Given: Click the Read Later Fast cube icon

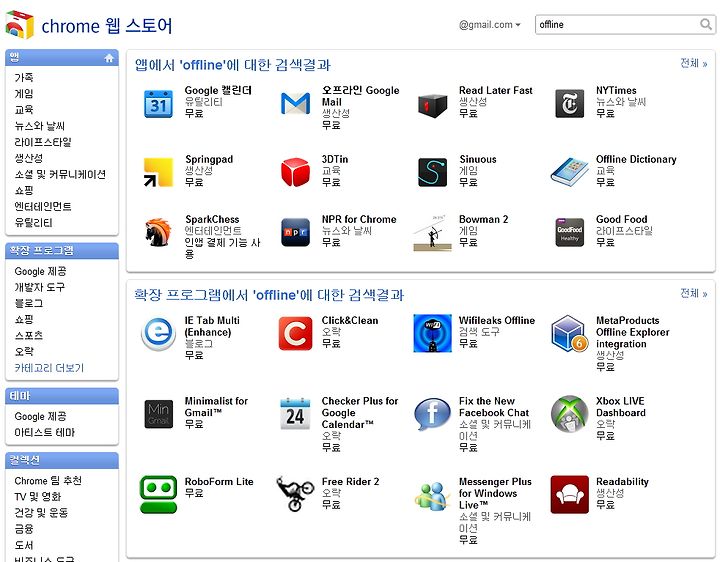Looking at the screenshot, I should 432,105.
